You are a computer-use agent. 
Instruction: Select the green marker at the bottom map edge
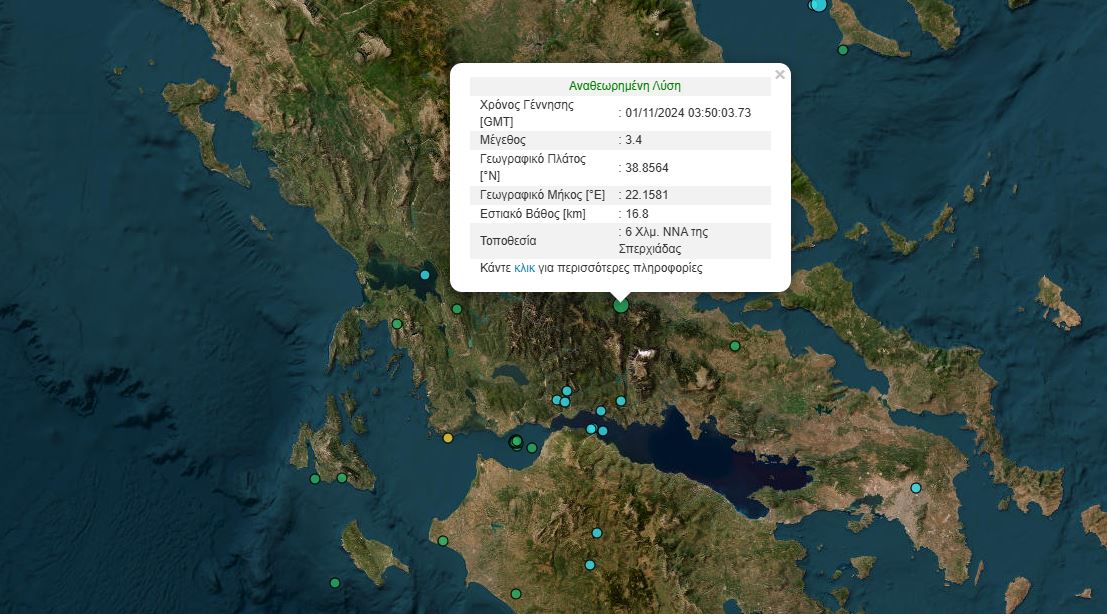[516, 593]
